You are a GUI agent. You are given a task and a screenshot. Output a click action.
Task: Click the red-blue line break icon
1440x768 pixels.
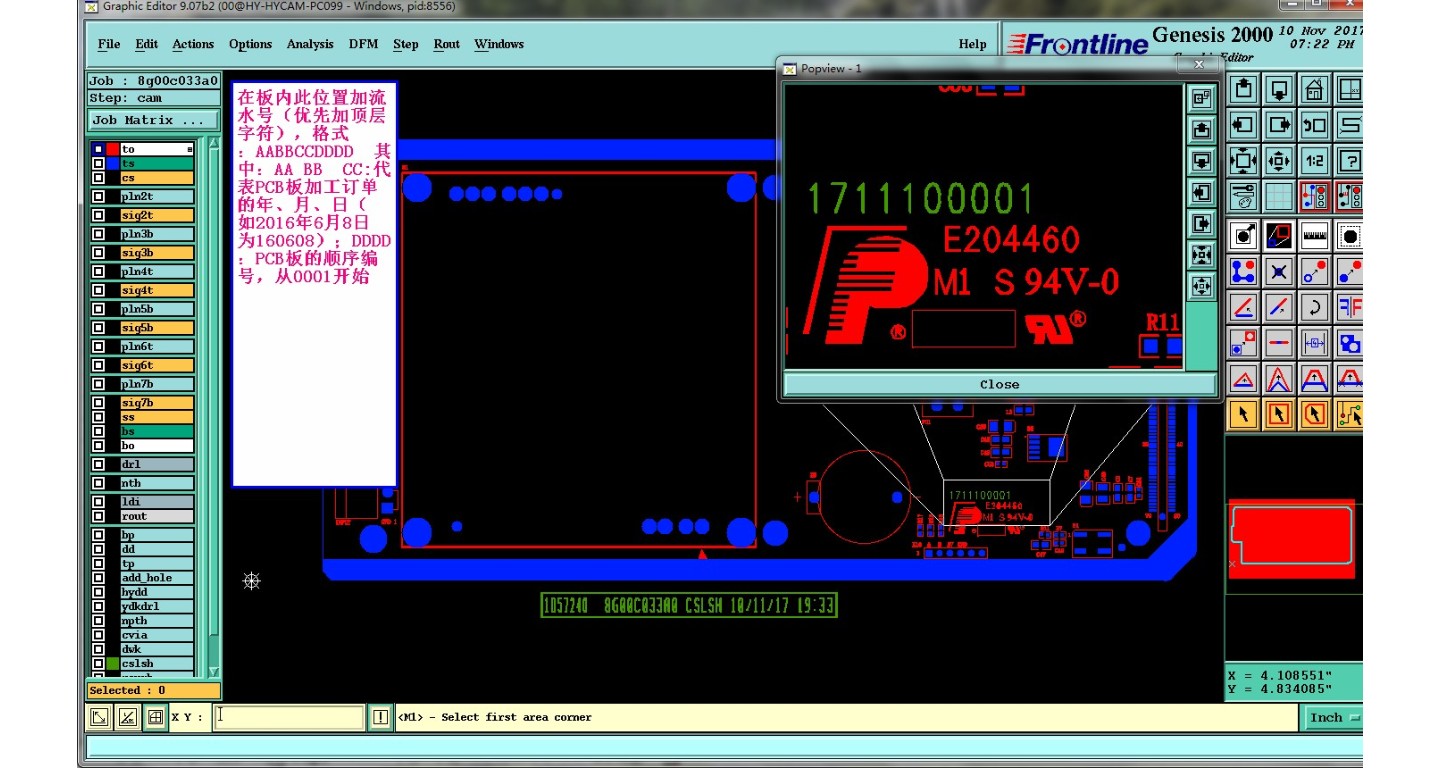(x=1279, y=343)
